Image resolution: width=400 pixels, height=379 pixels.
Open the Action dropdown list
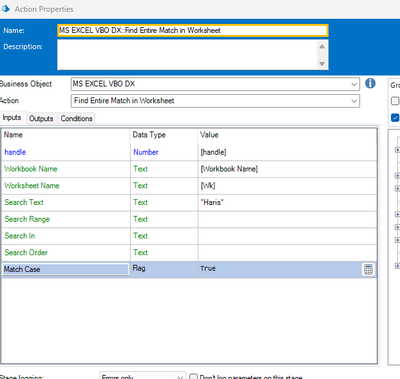354,101
